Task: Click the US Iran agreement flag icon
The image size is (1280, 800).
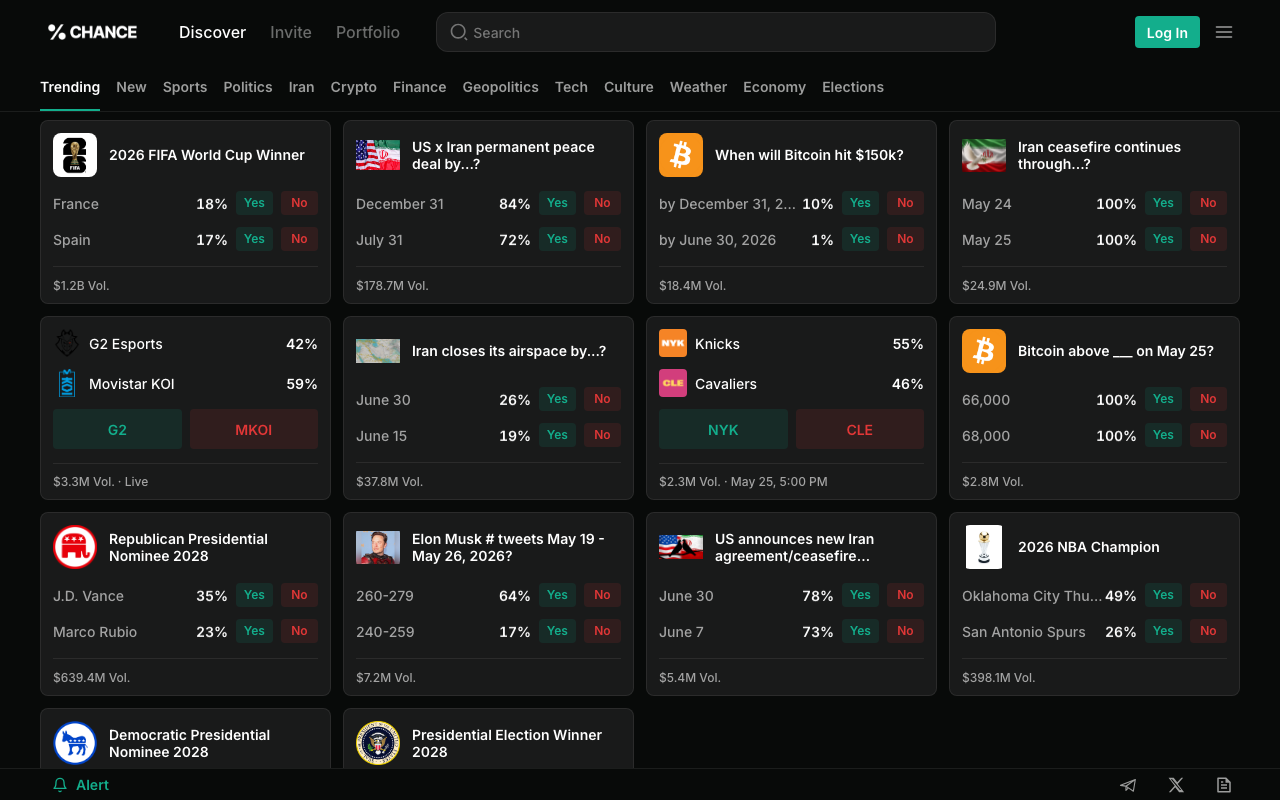Action: 681,547
